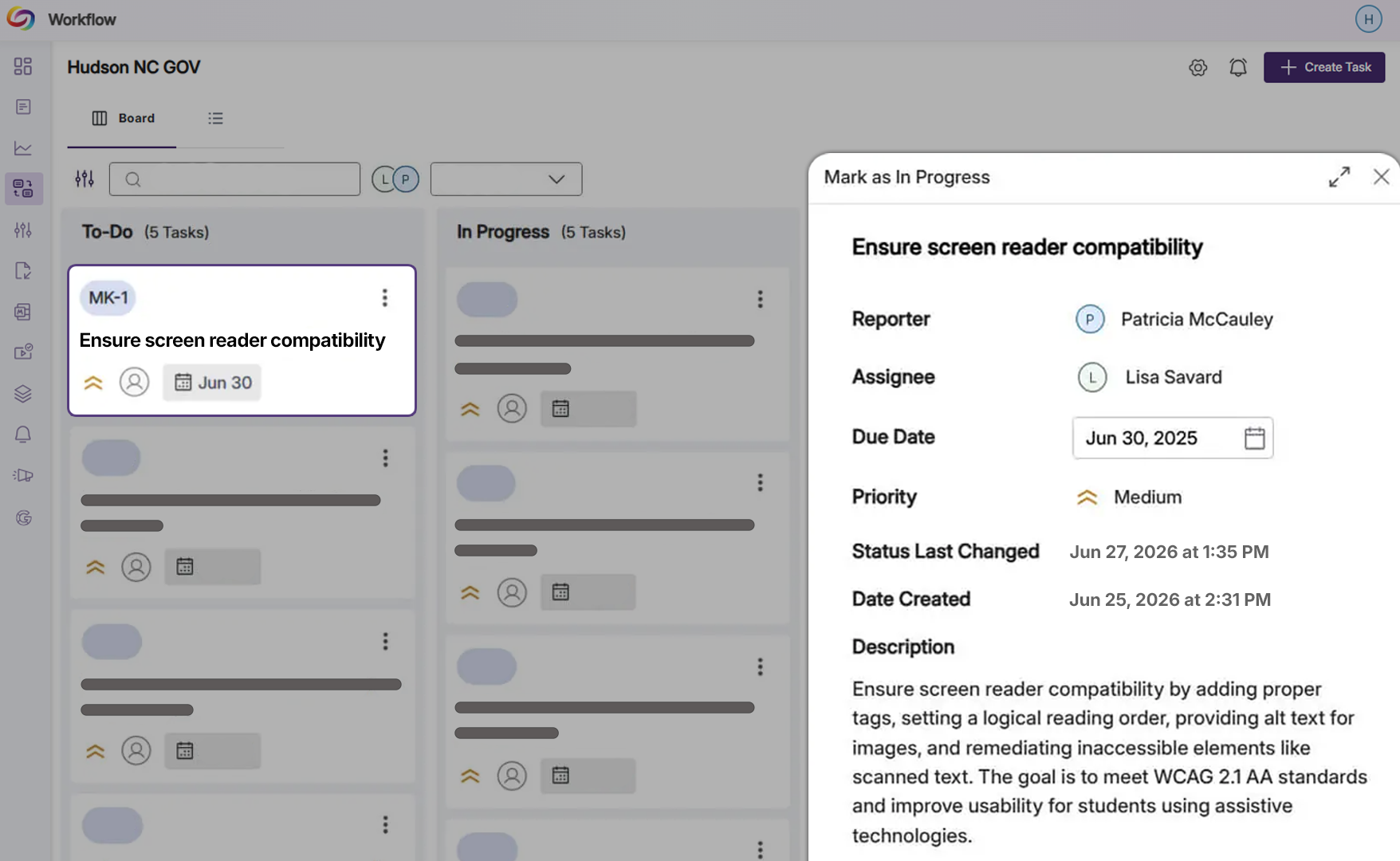Filter by user avatar L
The width and height of the screenshot is (1400, 861).
click(x=384, y=179)
